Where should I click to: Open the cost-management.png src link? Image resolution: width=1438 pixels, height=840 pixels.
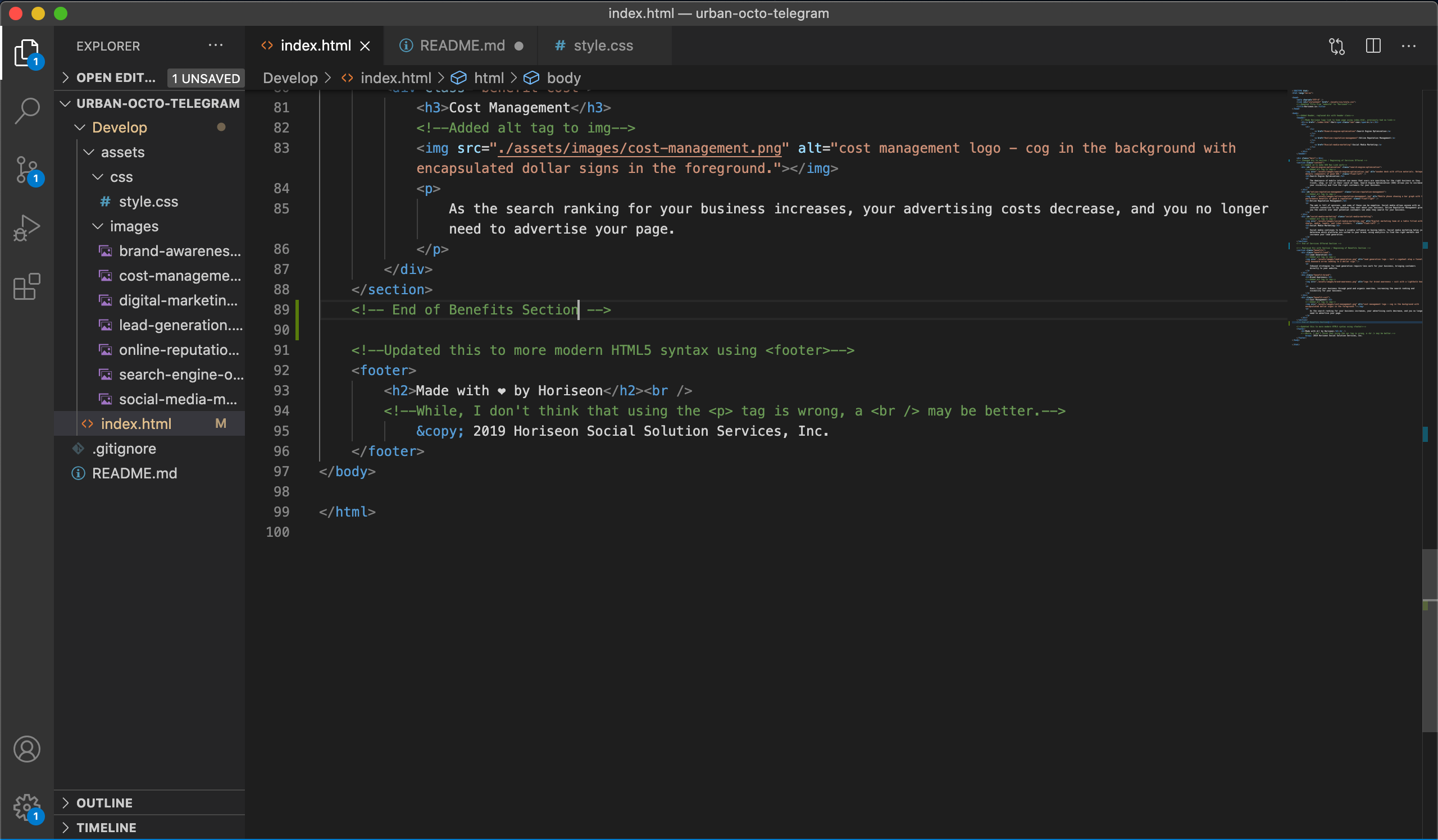[639, 148]
